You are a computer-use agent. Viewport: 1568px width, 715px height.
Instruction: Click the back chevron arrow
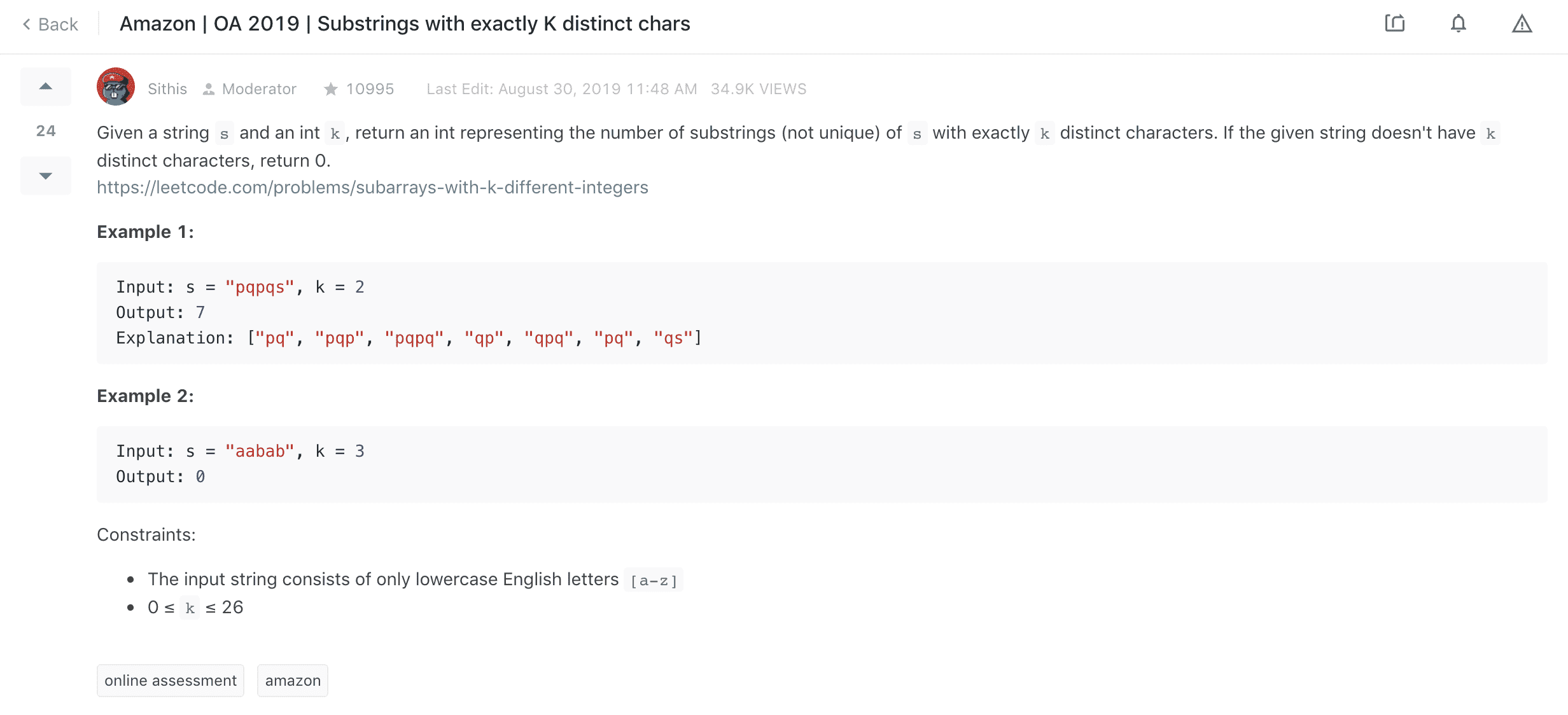pyautogui.click(x=27, y=24)
